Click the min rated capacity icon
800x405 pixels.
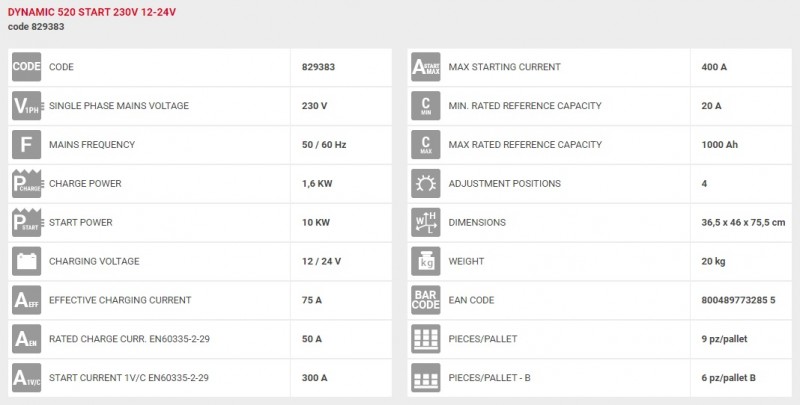[426, 106]
